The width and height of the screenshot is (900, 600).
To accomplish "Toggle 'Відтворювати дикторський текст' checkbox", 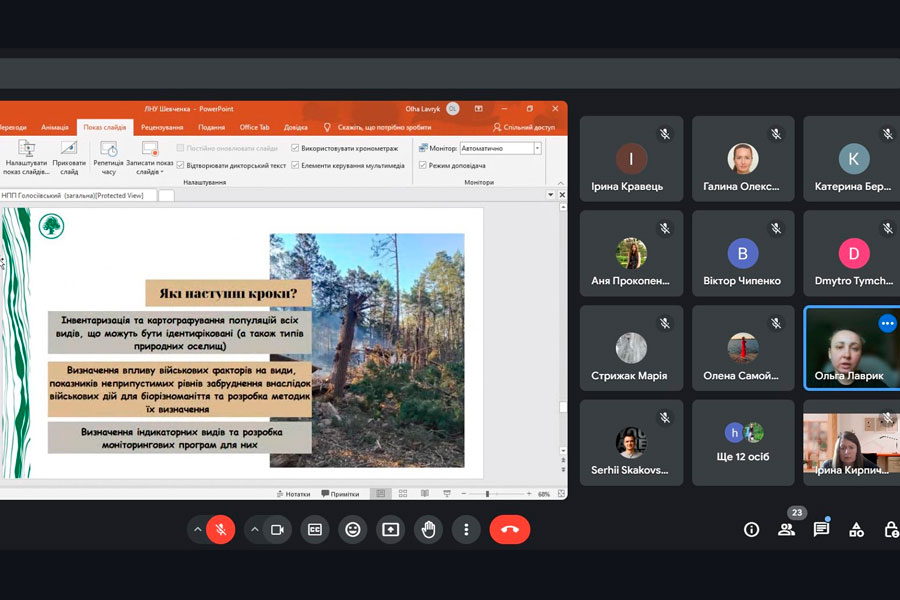I will 181,165.
